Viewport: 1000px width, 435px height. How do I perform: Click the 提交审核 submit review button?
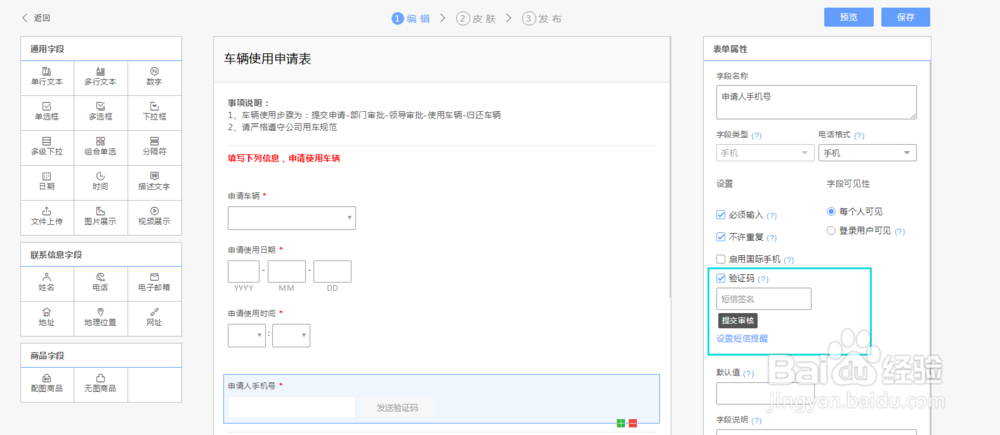coord(738,321)
